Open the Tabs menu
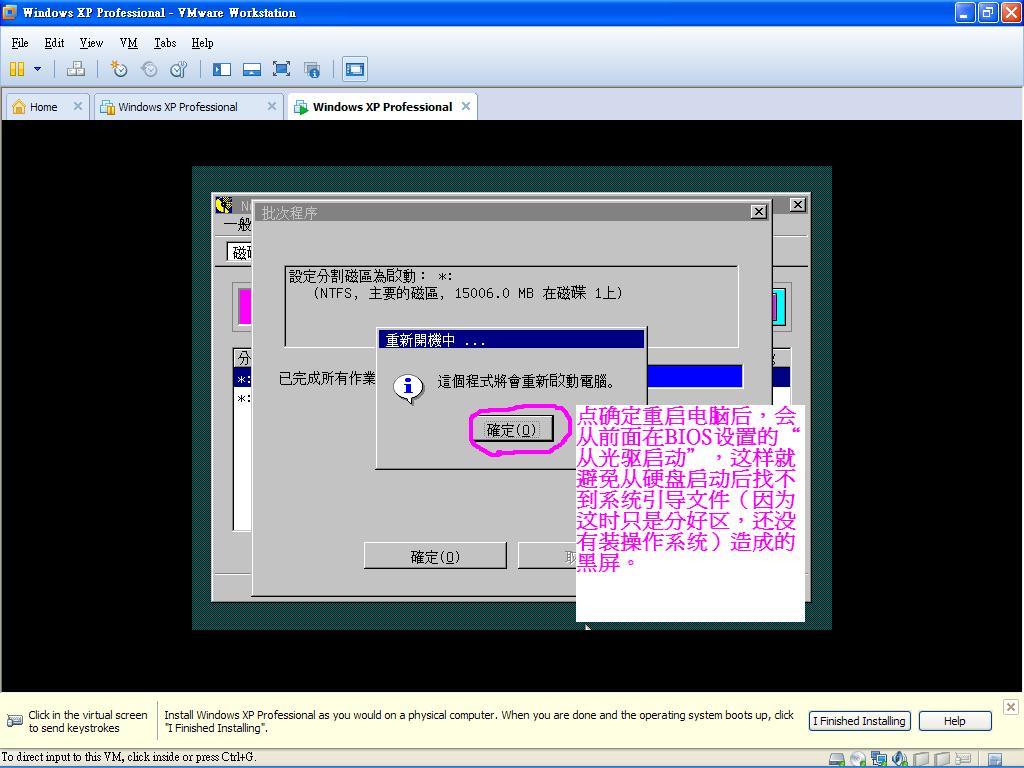The image size is (1024, 768). pos(165,43)
